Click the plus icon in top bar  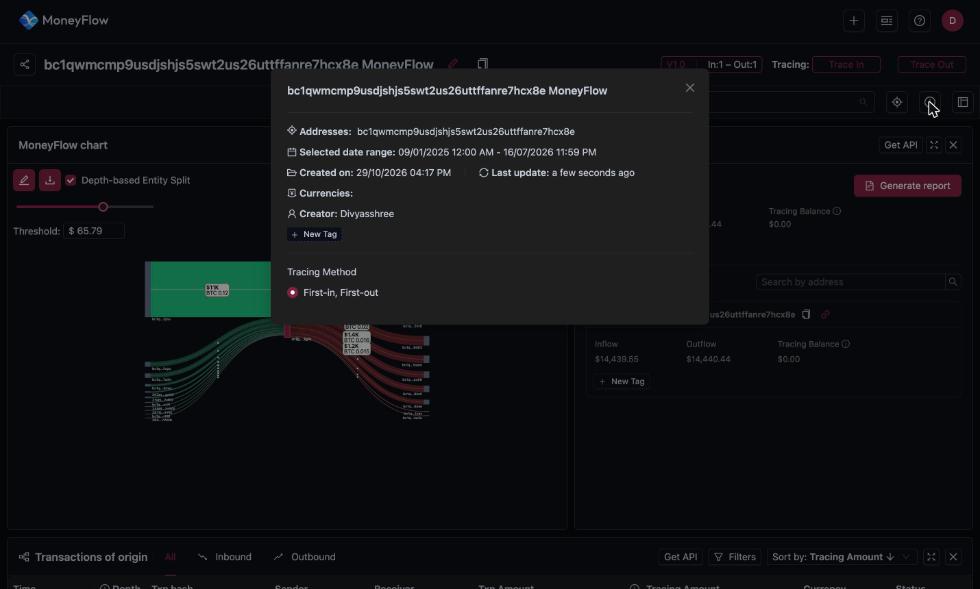pyautogui.click(x=853, y=21)
